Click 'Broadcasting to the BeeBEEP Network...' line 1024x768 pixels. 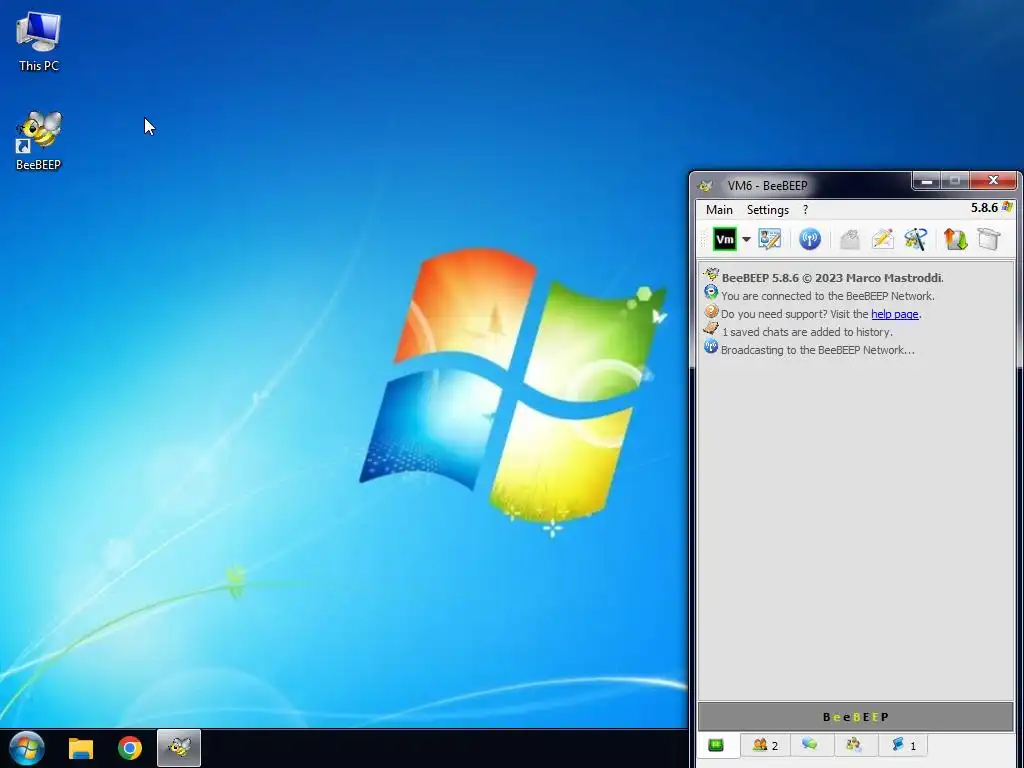tap(818, 350)
